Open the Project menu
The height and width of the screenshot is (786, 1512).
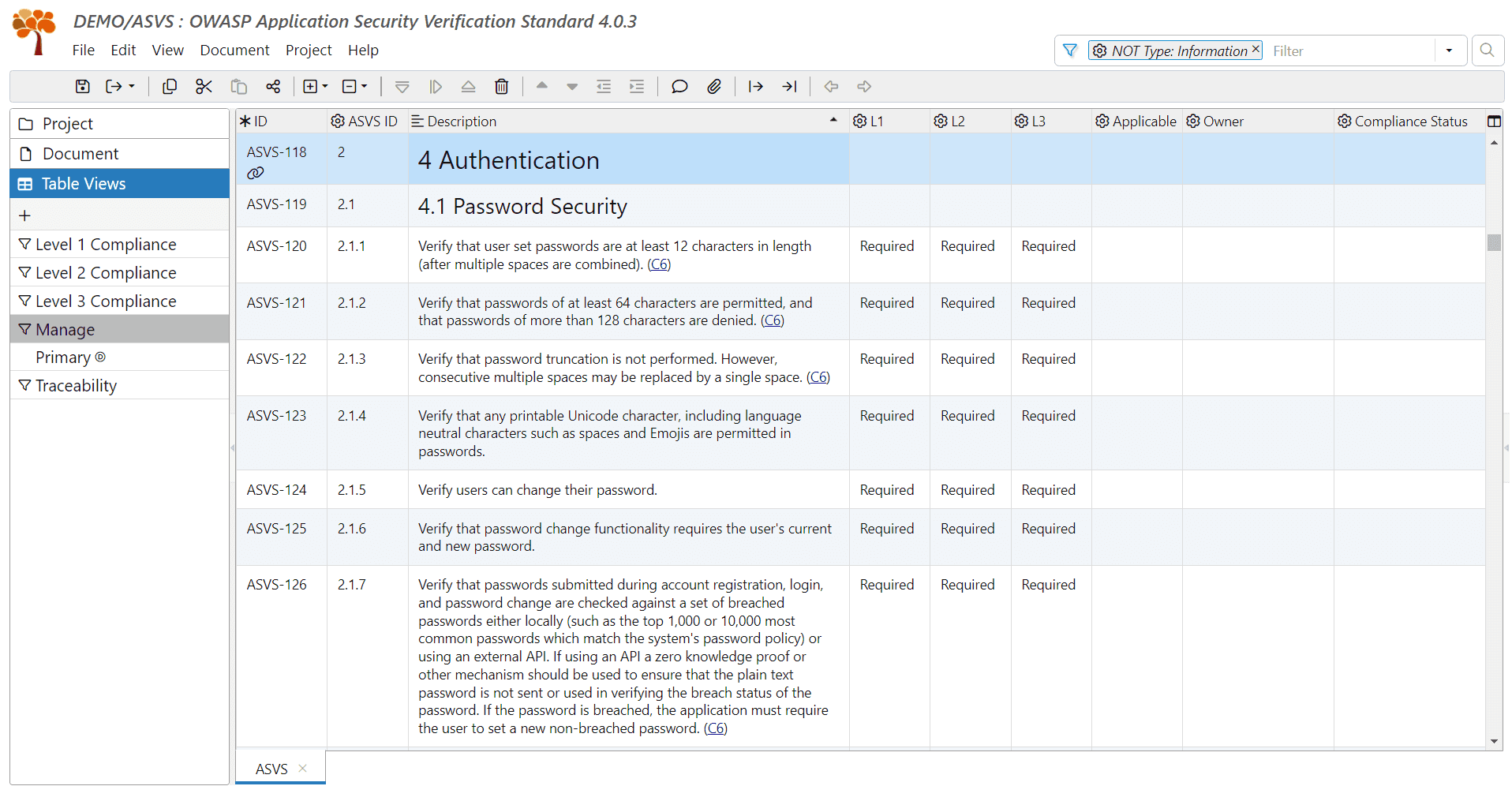pos(309,50)
